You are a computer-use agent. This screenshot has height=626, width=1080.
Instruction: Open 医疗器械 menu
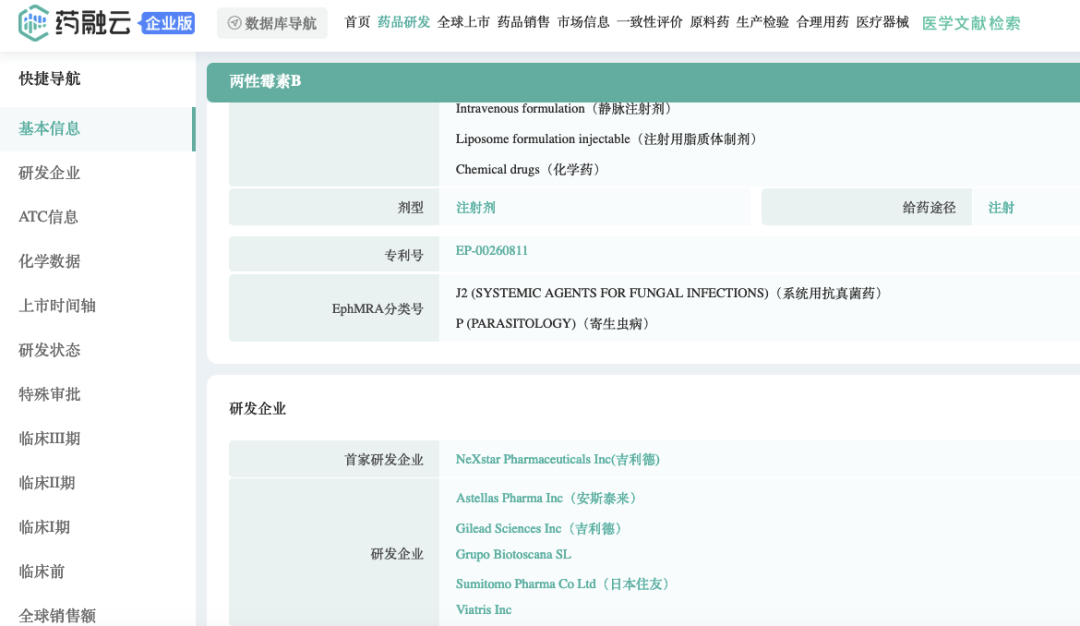click(882, 22)
